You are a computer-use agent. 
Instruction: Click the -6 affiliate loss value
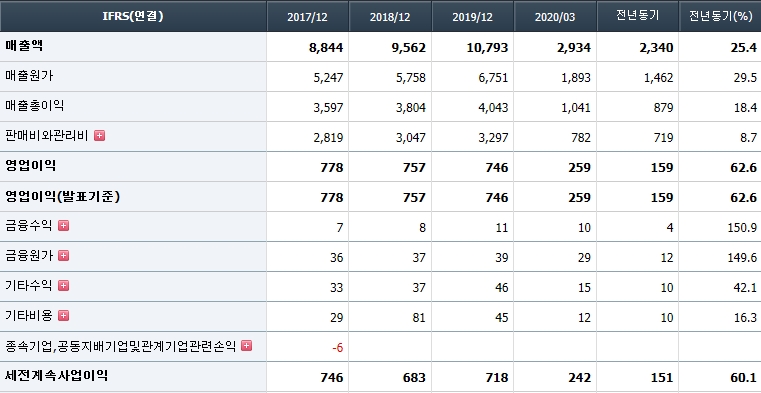pyautogui.click(x=338, y=348)
